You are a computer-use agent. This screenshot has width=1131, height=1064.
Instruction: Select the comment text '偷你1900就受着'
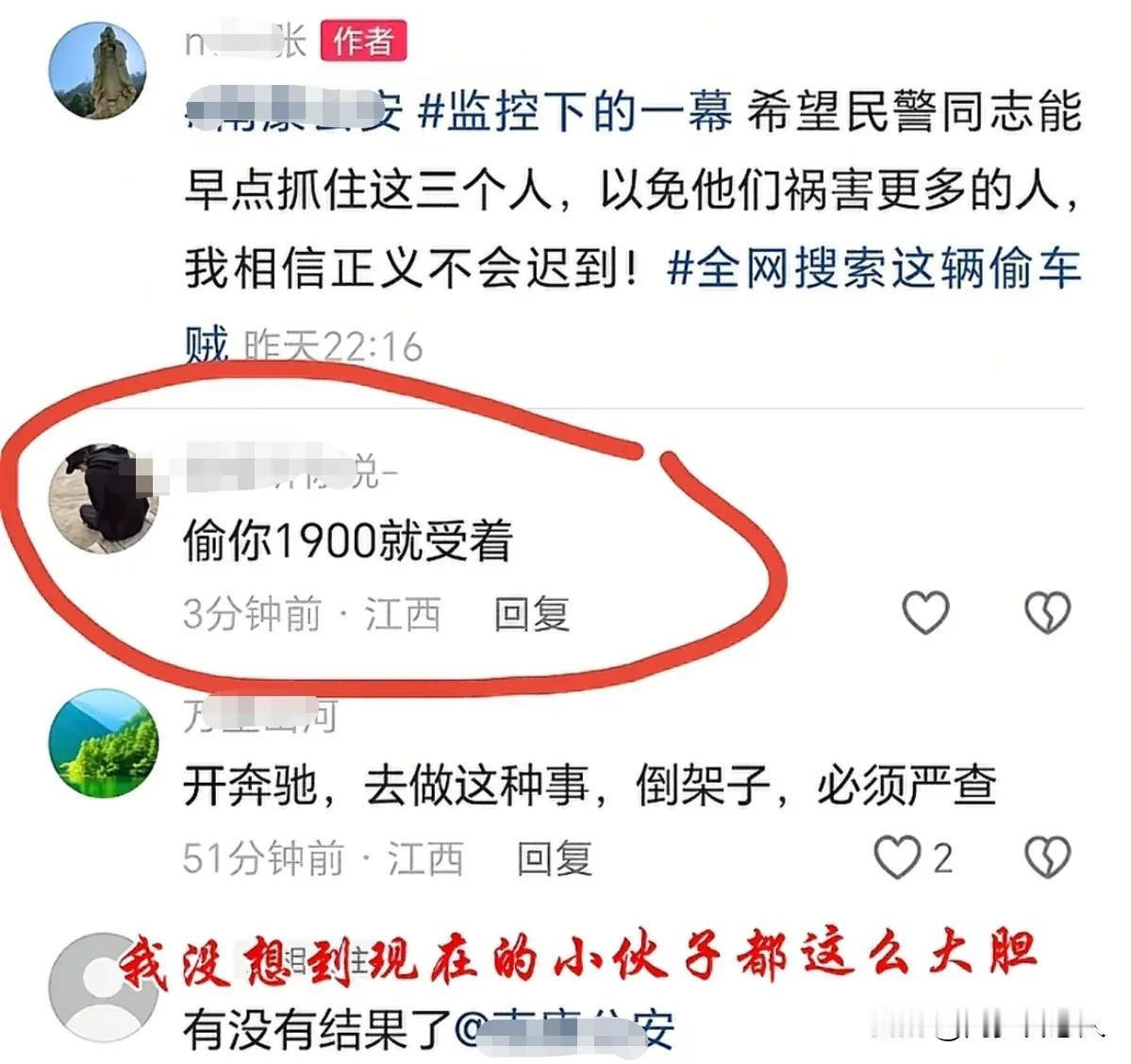[348, 541]
